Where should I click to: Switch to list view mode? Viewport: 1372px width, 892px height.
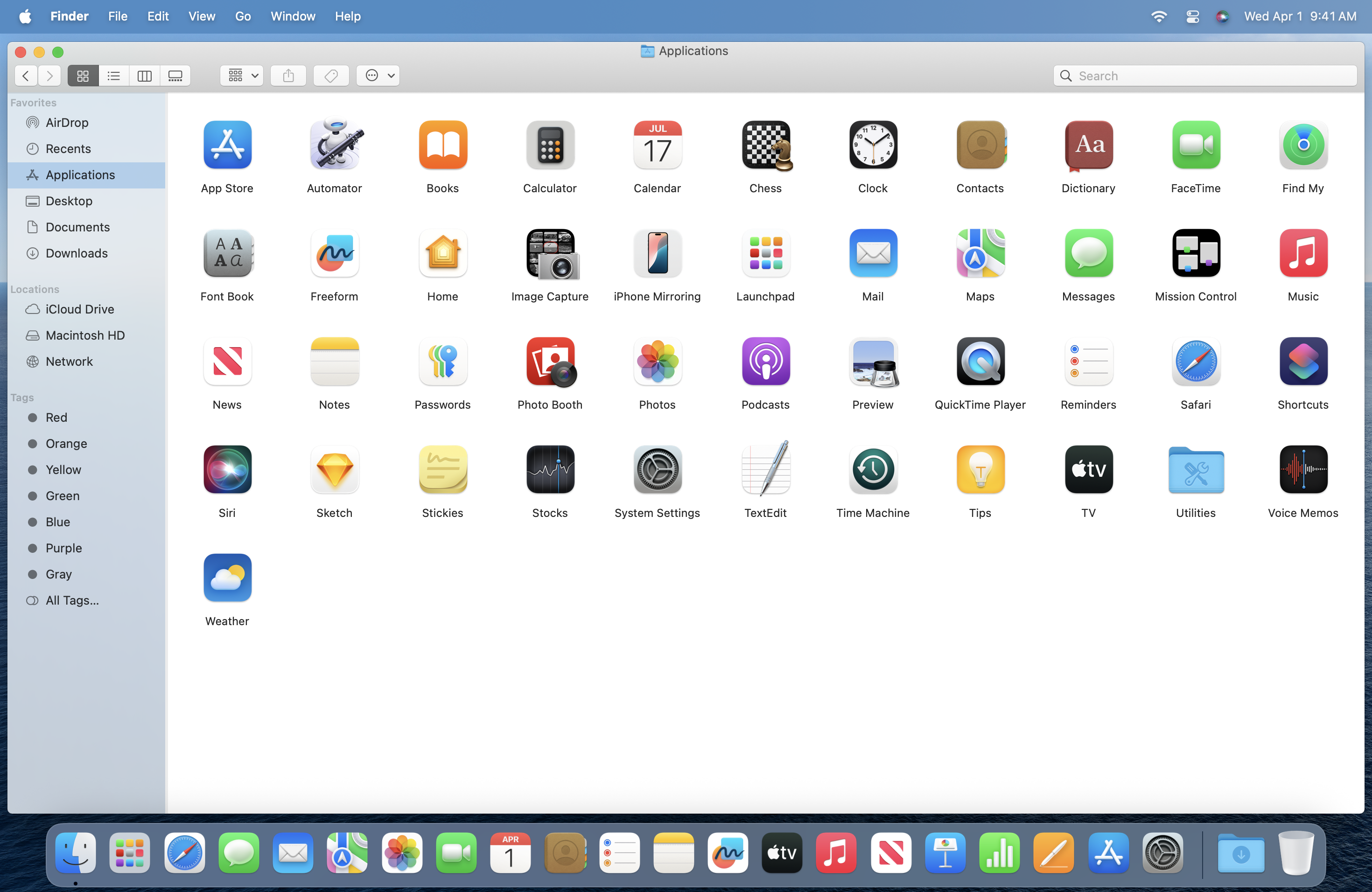113,76
